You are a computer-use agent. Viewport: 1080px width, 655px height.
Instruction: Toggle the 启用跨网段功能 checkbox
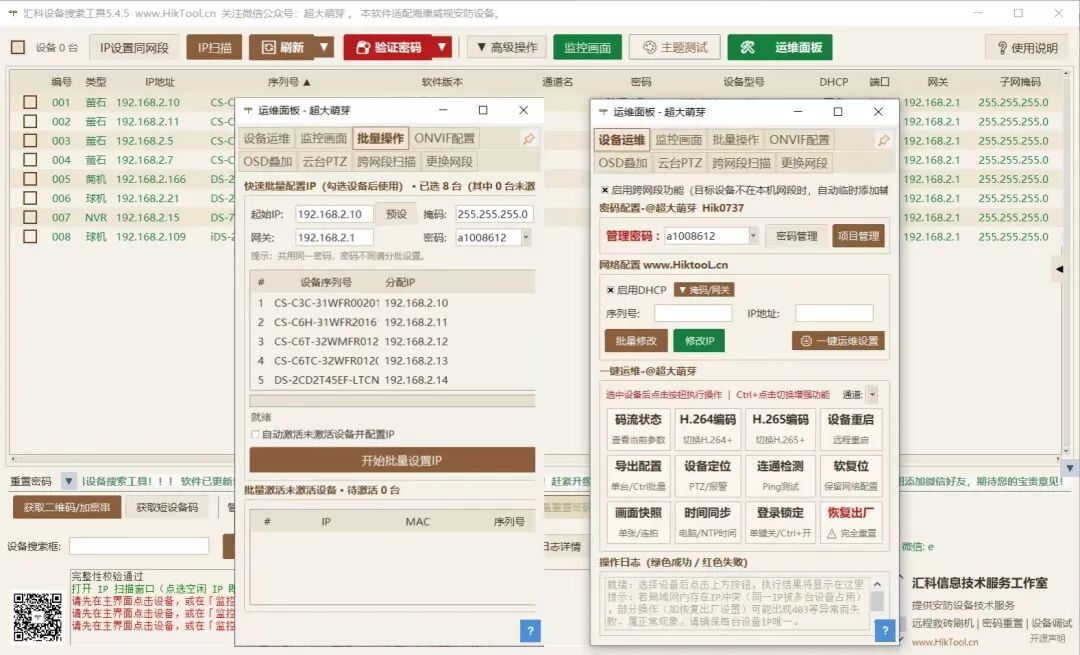(x=605, y=190)
